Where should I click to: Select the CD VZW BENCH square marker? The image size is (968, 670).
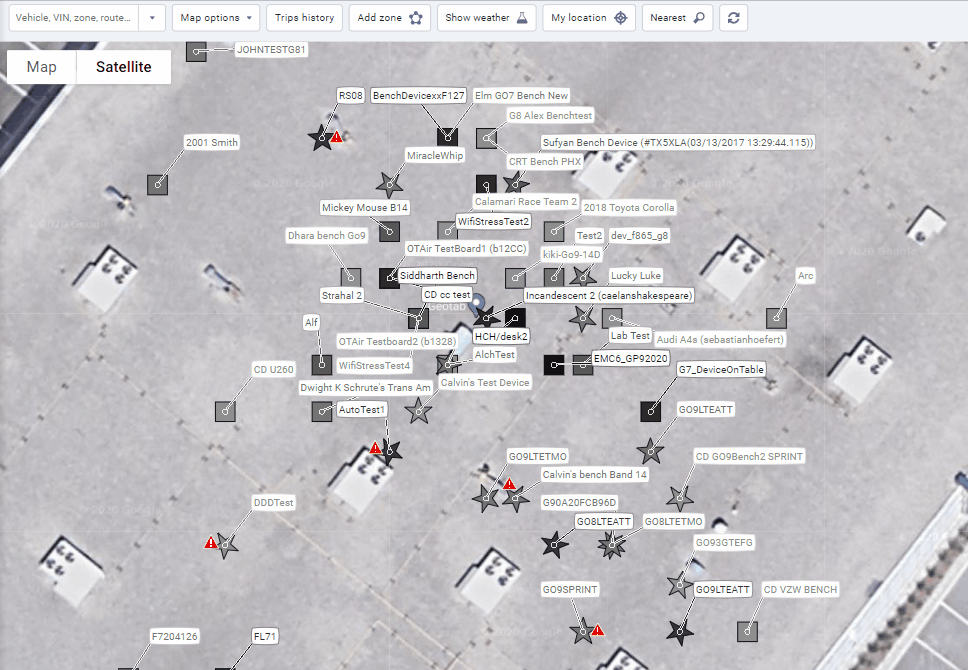(x=746, y=631)
